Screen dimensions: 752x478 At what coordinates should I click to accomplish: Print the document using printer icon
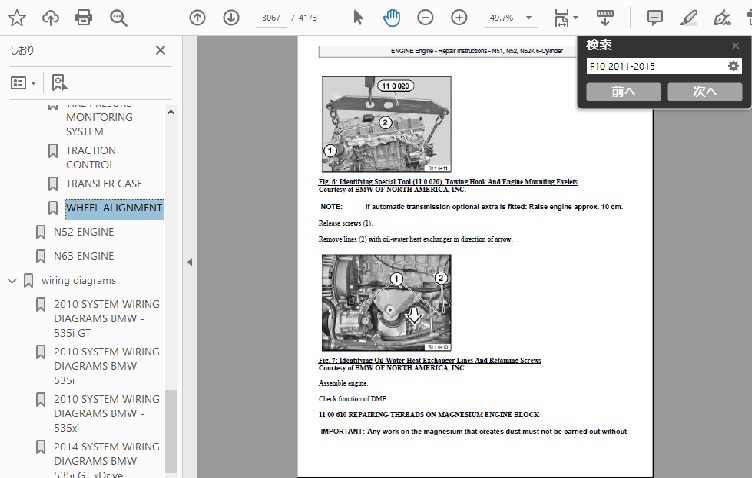tap(84, 17)
